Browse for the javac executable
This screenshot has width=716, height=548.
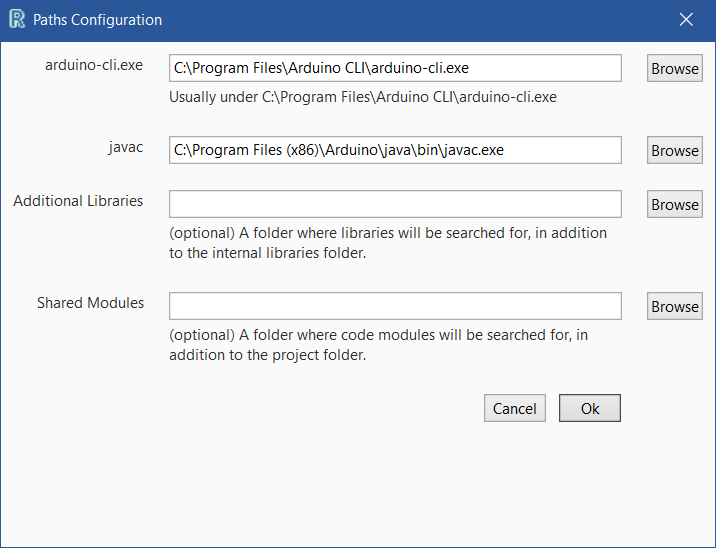point(675,150)
